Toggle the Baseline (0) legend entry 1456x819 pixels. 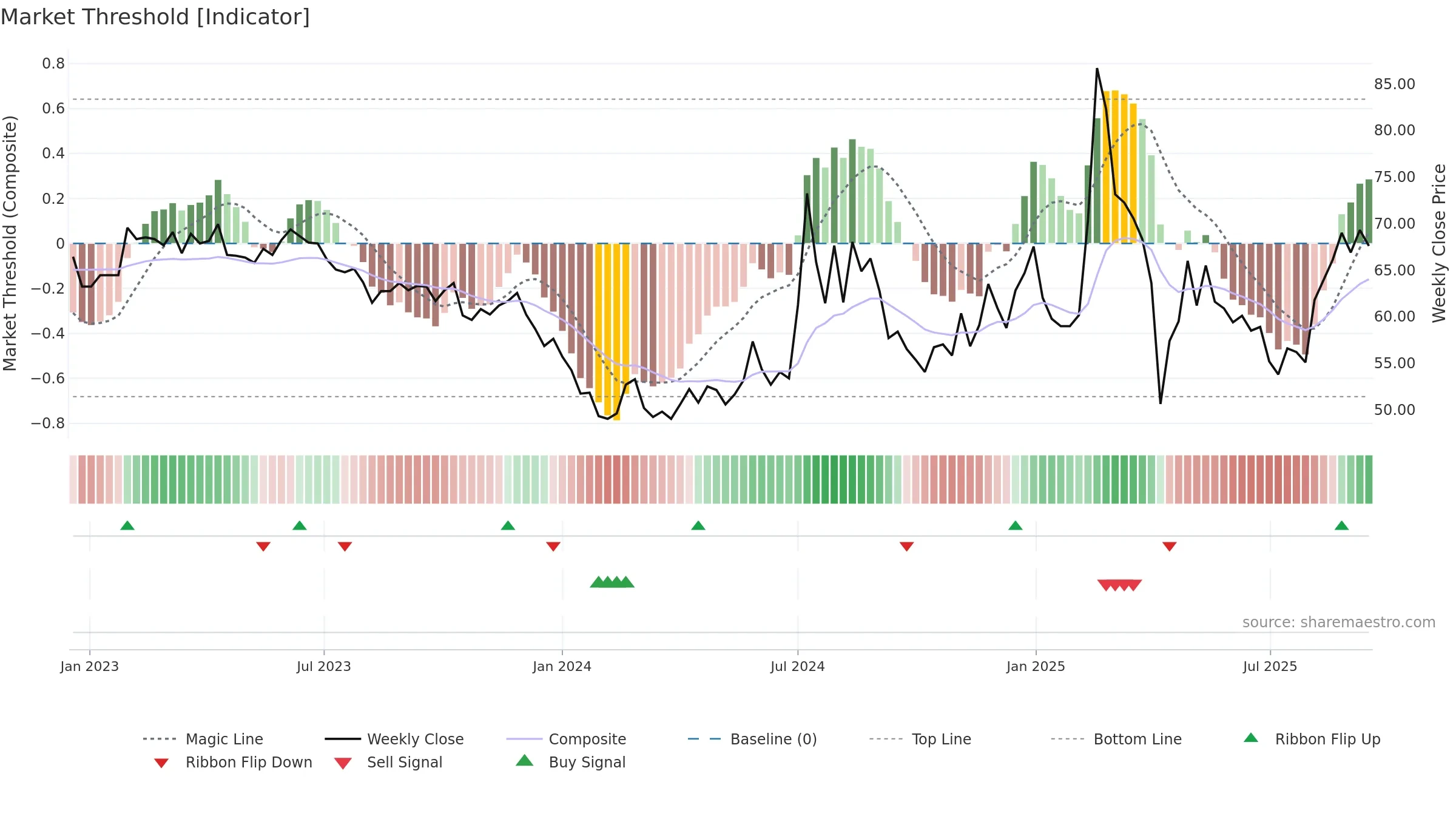[752, 739]
